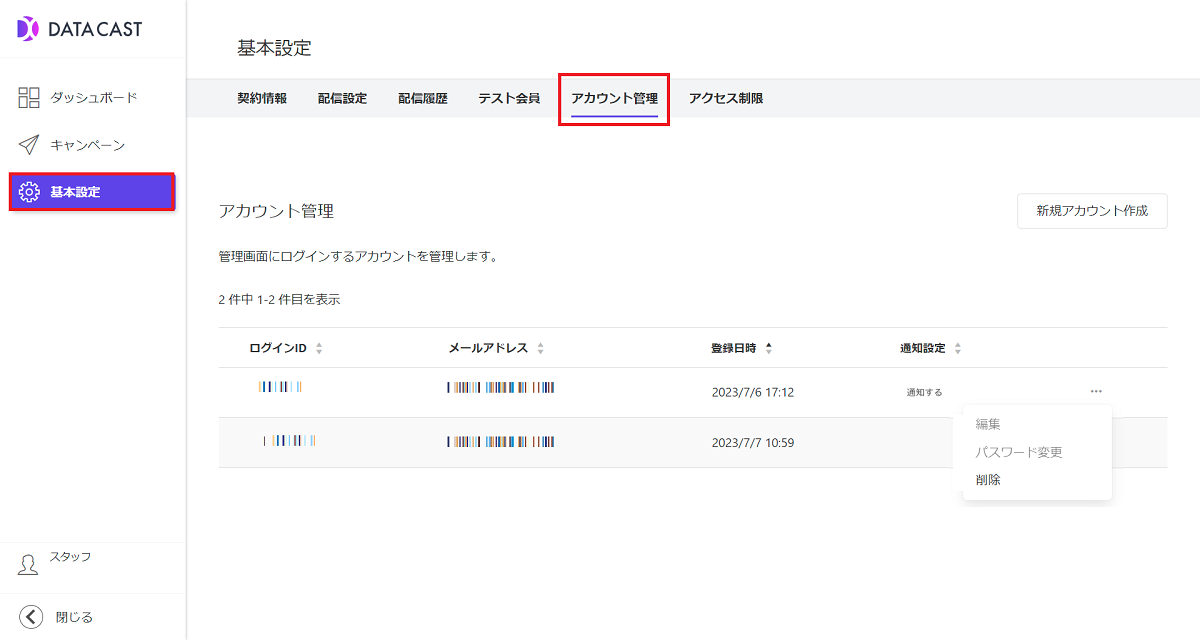
Task: Click the スタッフ user avatar icon
Action: click(x=28, y=565)
